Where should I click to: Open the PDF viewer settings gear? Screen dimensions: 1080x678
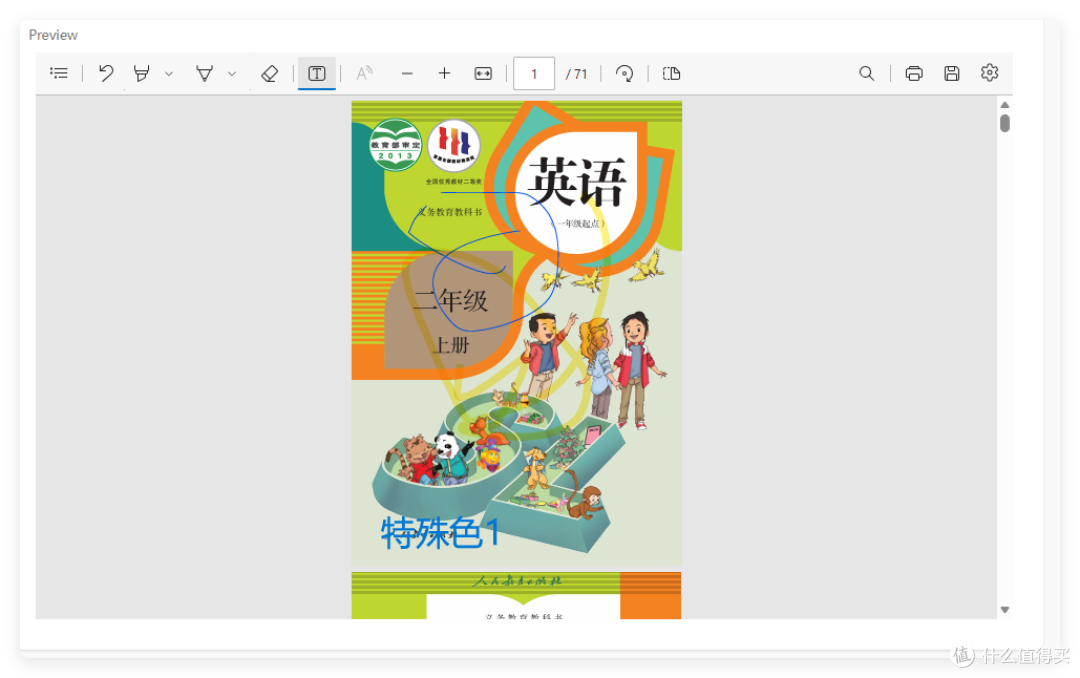(x=989, y=73)
